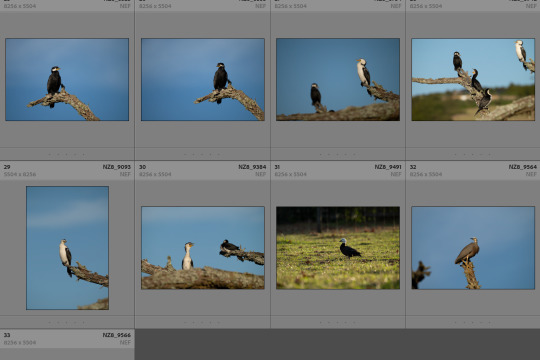
Task: Select photo showing four cormorants on branches
Action: (x=473, y=80)
